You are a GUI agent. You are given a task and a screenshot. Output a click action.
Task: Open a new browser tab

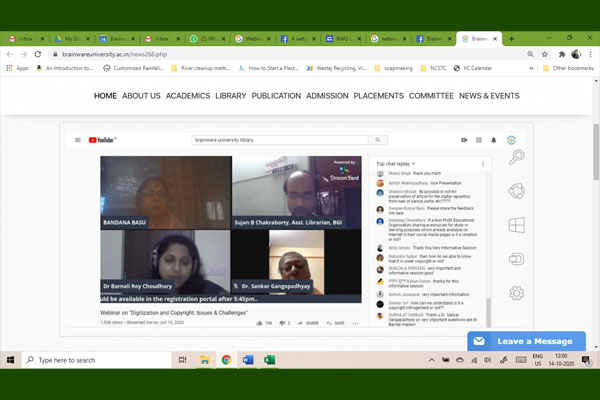512,39
